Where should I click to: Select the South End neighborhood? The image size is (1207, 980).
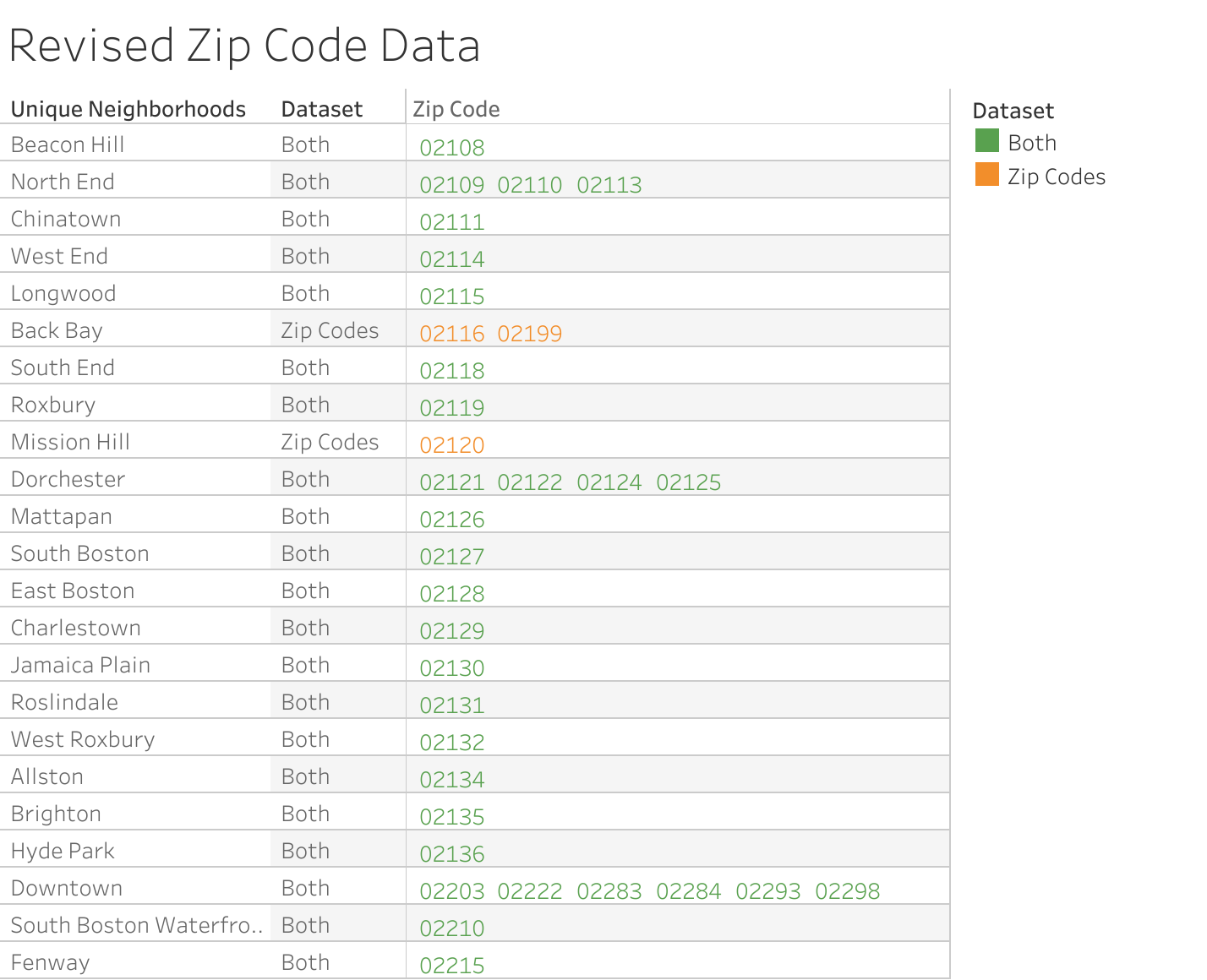click(63, 367)
